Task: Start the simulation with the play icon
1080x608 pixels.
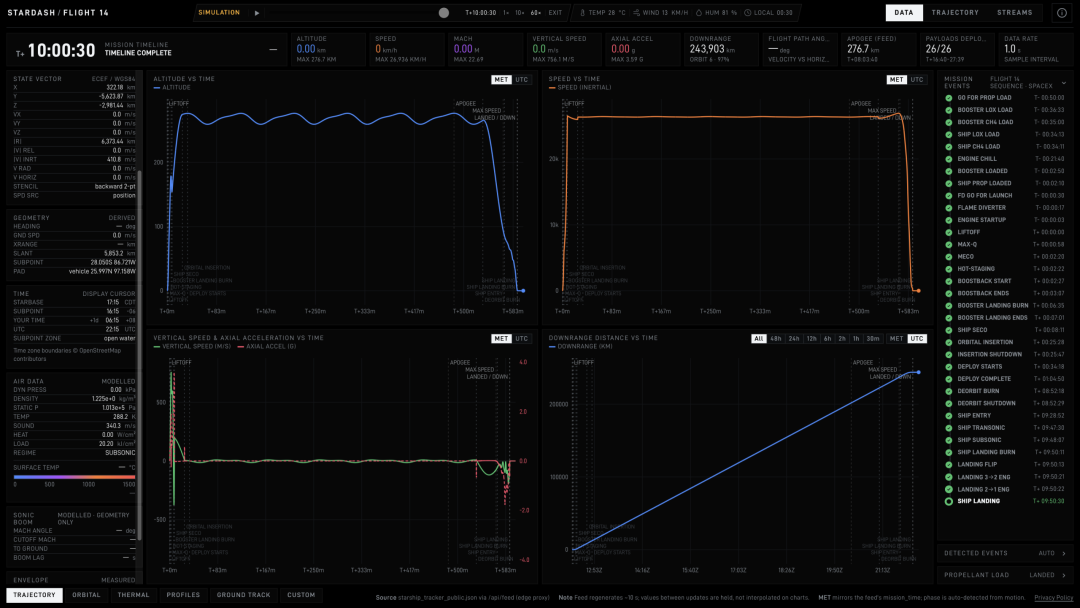Action: [x=257, y=12]
